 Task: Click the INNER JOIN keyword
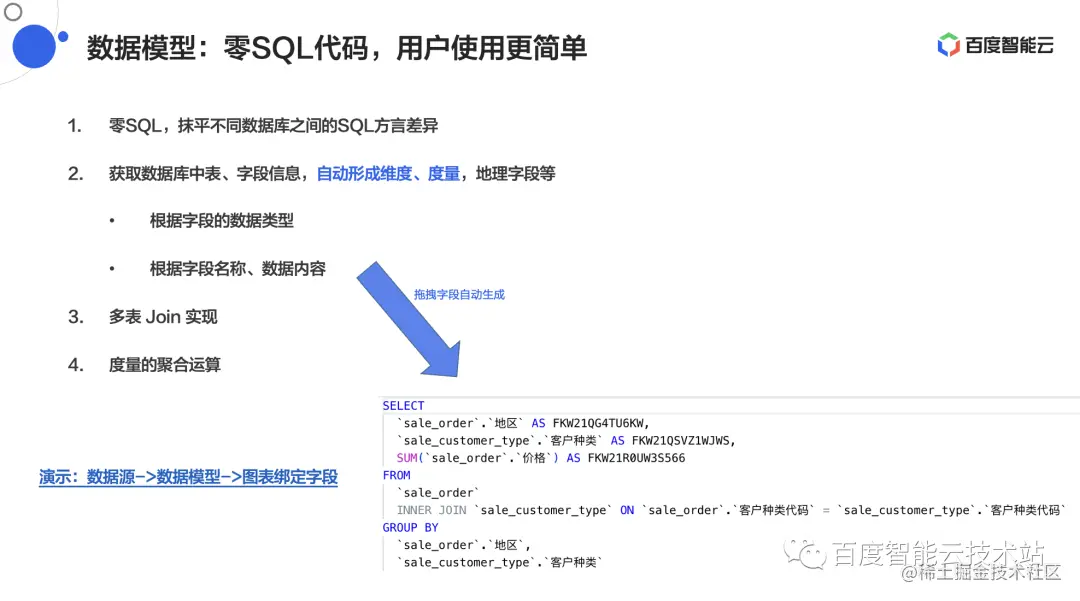[431, 510]
